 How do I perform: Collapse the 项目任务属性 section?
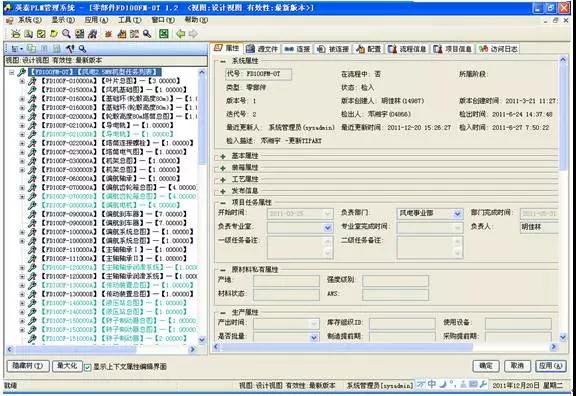click(223, 203)
